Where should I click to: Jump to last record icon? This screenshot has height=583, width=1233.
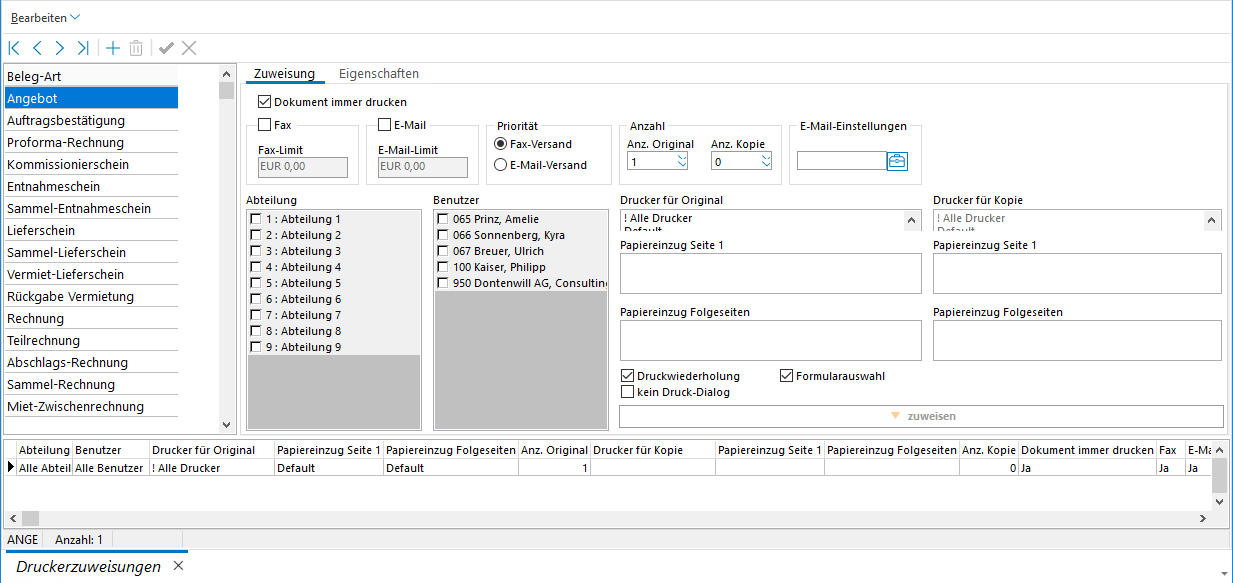[83, 48]
